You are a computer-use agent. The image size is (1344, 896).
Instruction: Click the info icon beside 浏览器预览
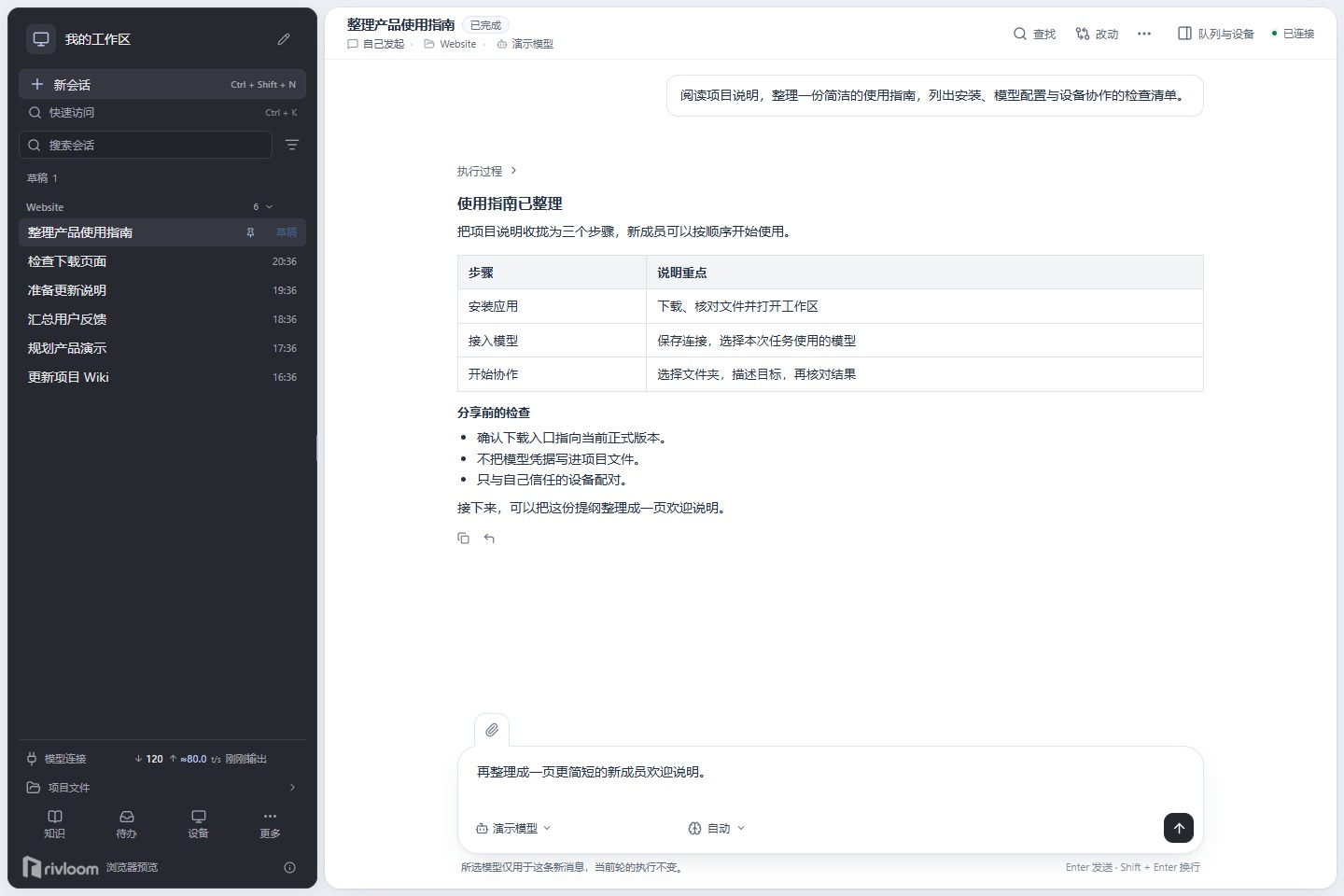pos(289,867)
